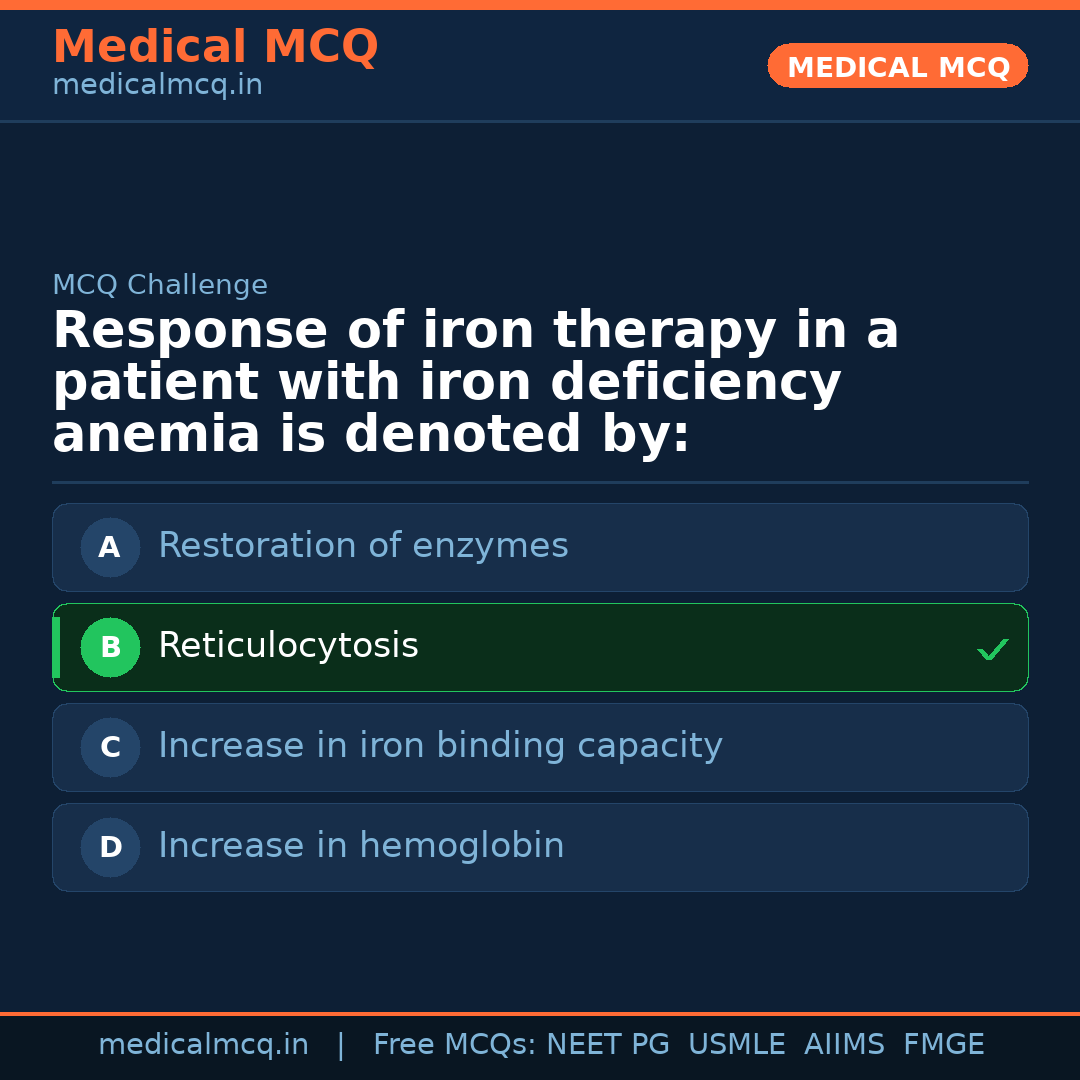Screen dimensions: 1080x1080
Task: Select the green letter B circle
Action: (x=110, y=648)
